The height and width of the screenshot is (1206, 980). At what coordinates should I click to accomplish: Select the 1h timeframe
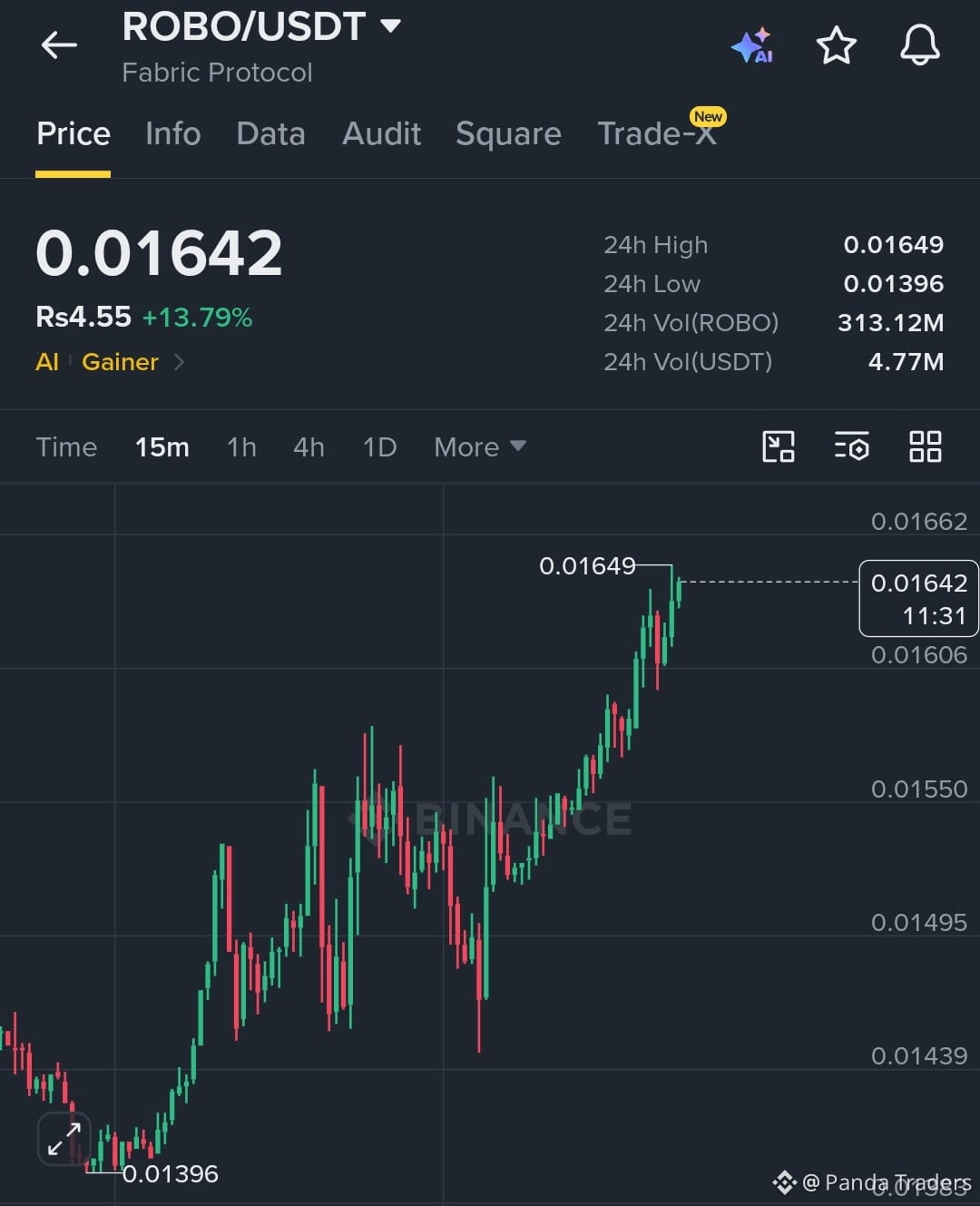coord(241,446)
